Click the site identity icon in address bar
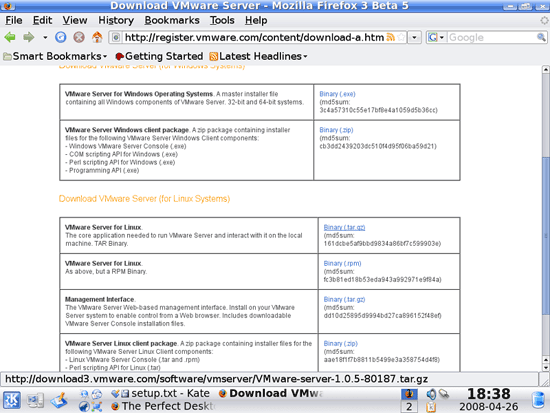 pyautogui.click(x=116, y=37)
